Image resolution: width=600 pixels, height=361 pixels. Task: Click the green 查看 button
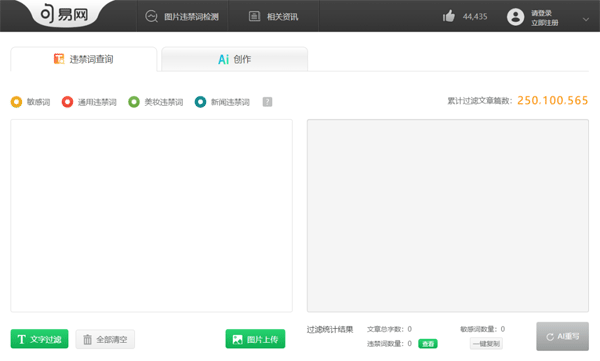[428, 344]
